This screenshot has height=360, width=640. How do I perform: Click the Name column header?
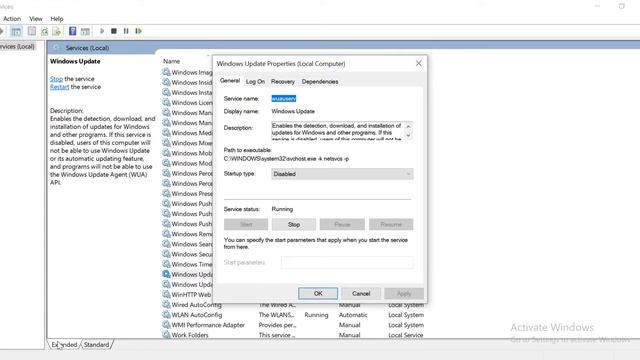coord(171,61)
